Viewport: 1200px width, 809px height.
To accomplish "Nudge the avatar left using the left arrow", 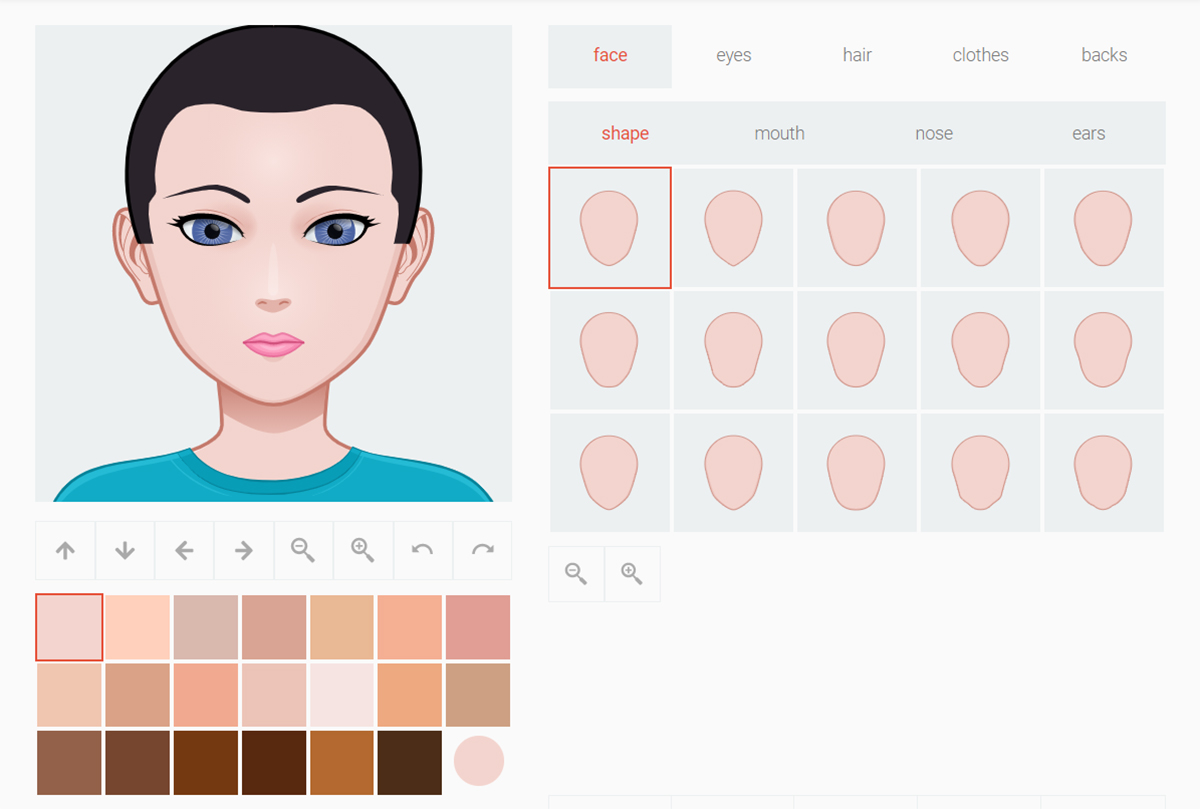I will 184,550.
